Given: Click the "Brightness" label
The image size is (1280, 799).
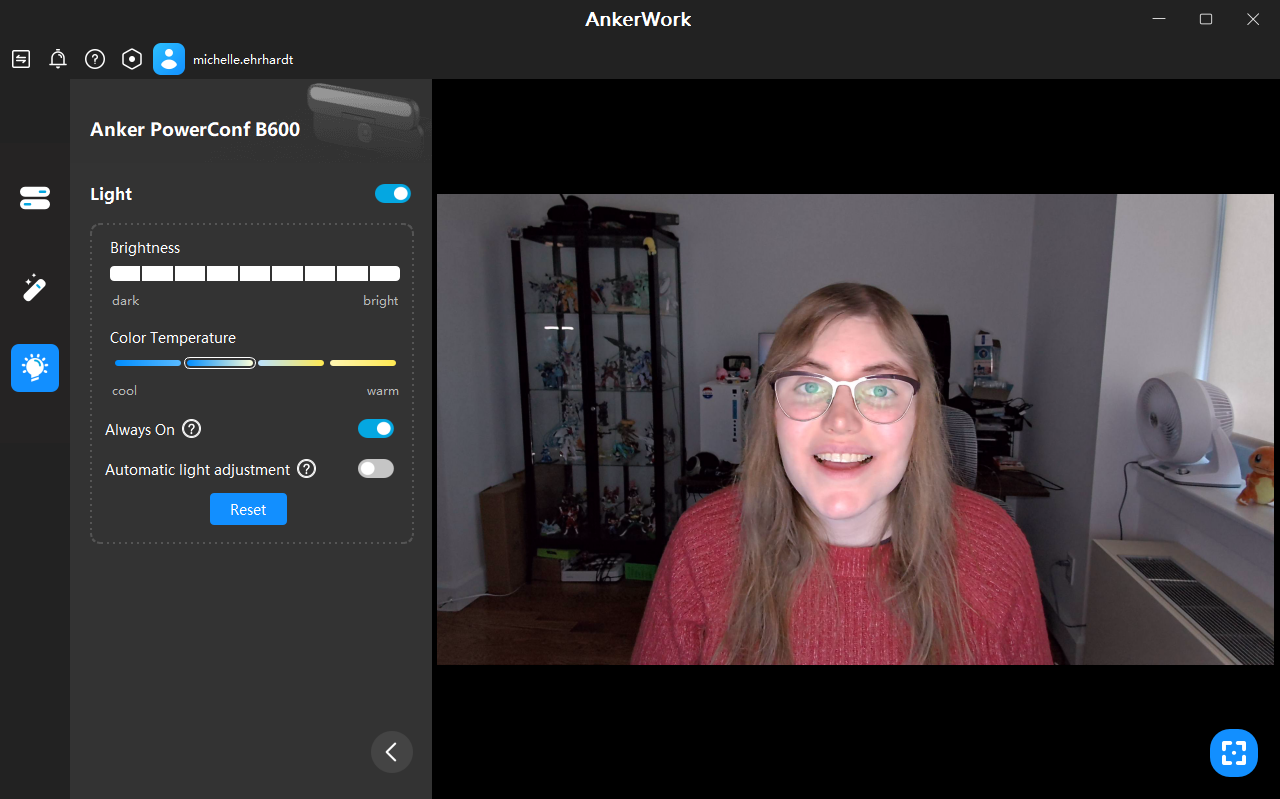Looking at the screenshot, I should (x=145, y=248).
